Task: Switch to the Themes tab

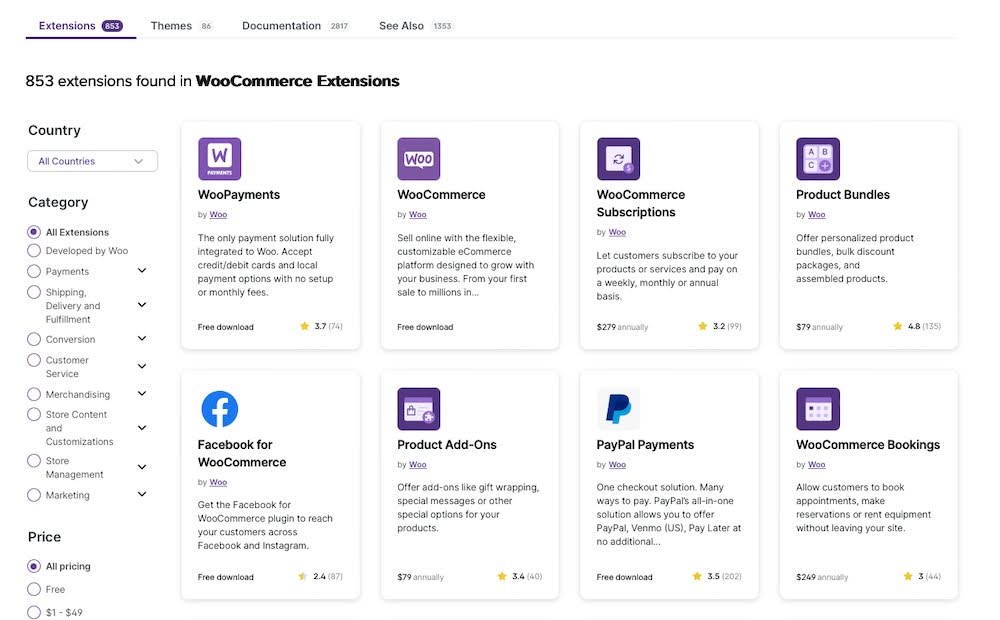Action: (x=181, y=26)
